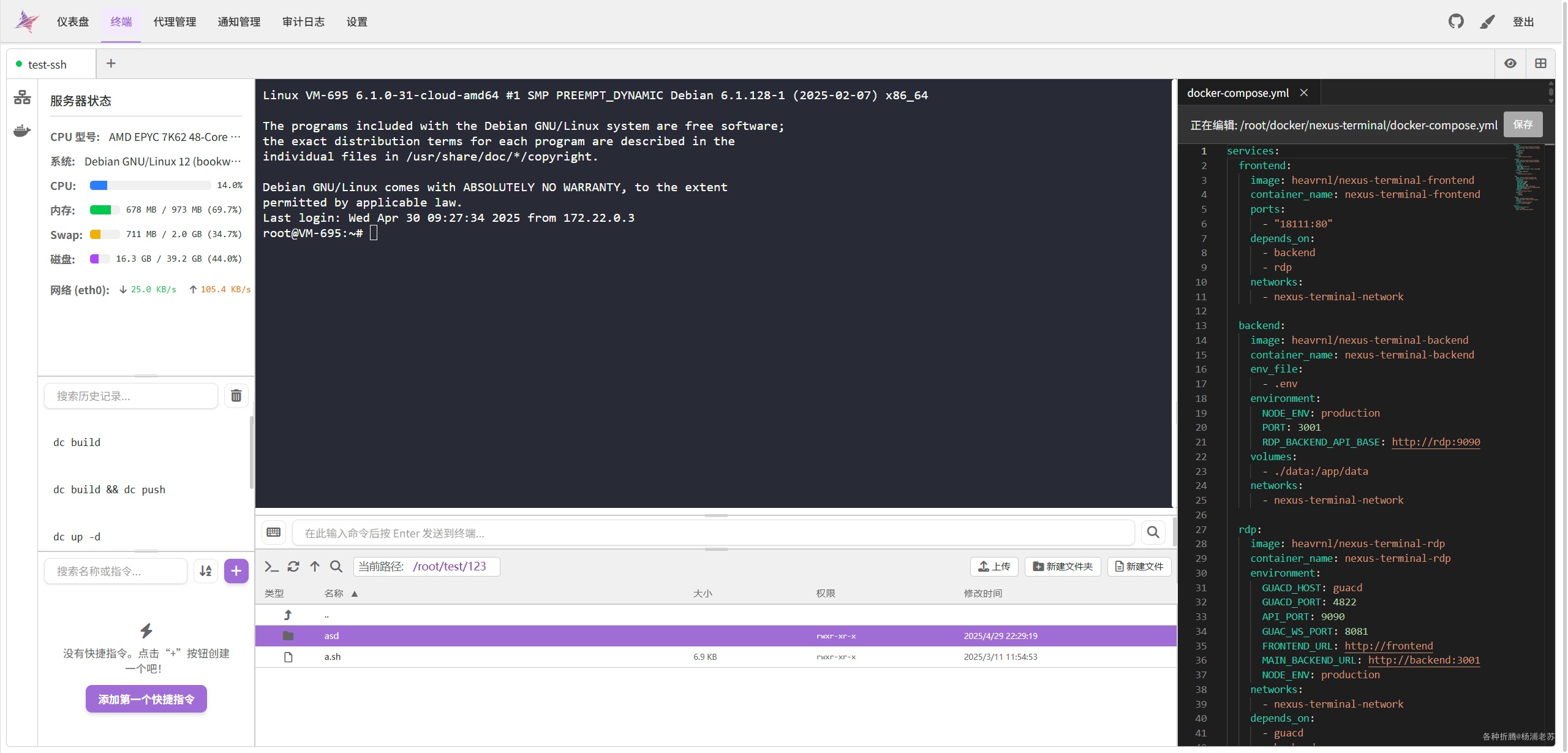Toggle the virtual keyboard icon beside command input
Screen dimensions: 1568x753
coord(273,532)
